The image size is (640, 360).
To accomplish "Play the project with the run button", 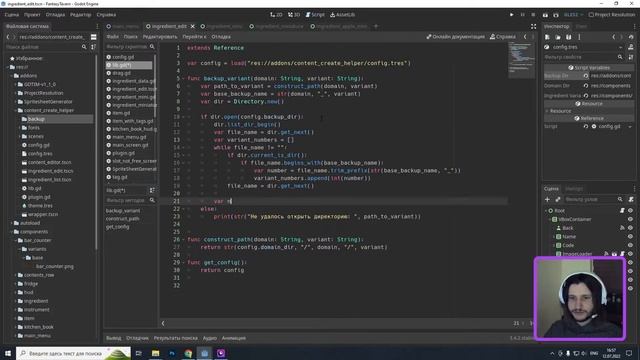I will [511, 15].
